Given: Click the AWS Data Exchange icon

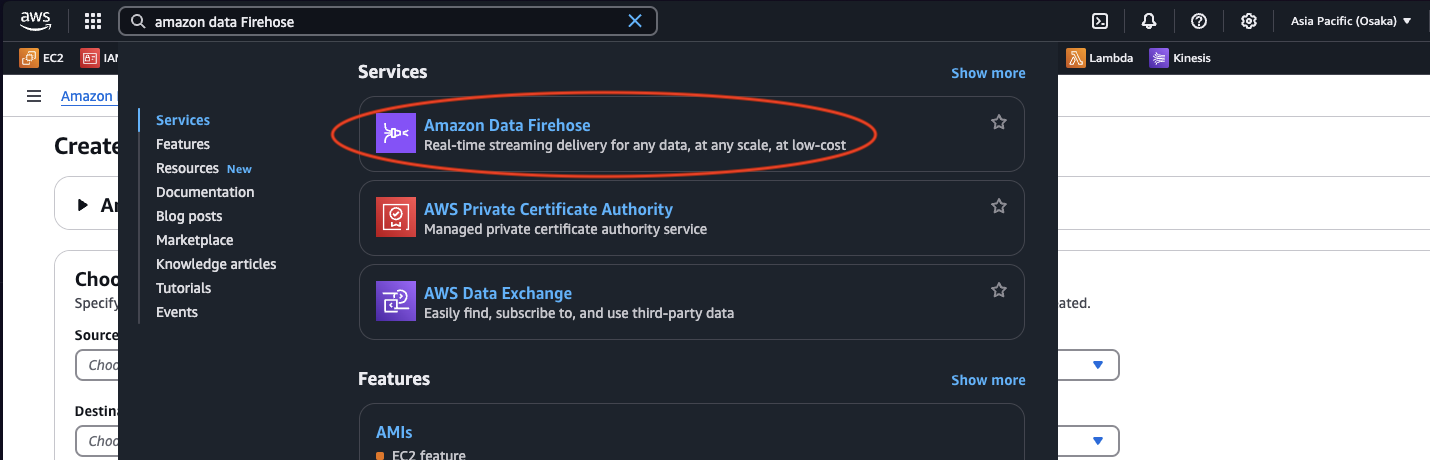Looking at the screenshot, I should click(395, 302).
